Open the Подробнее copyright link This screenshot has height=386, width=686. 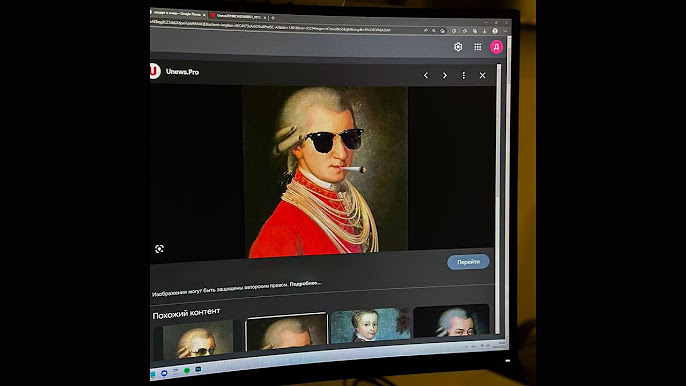coord(305,284)
